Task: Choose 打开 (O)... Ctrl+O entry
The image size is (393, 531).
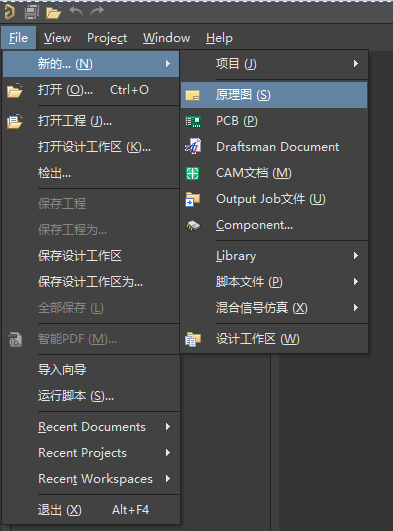Action: pos(91,90)
